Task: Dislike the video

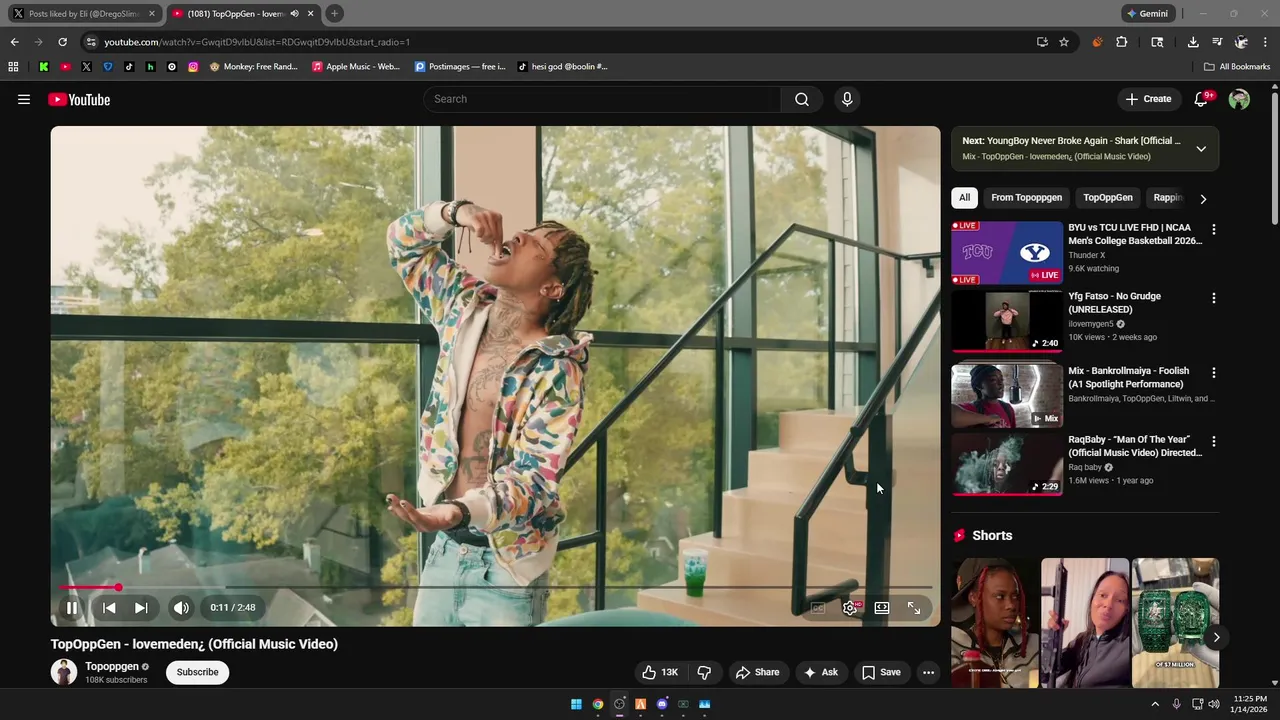Action: click(704, 672)
